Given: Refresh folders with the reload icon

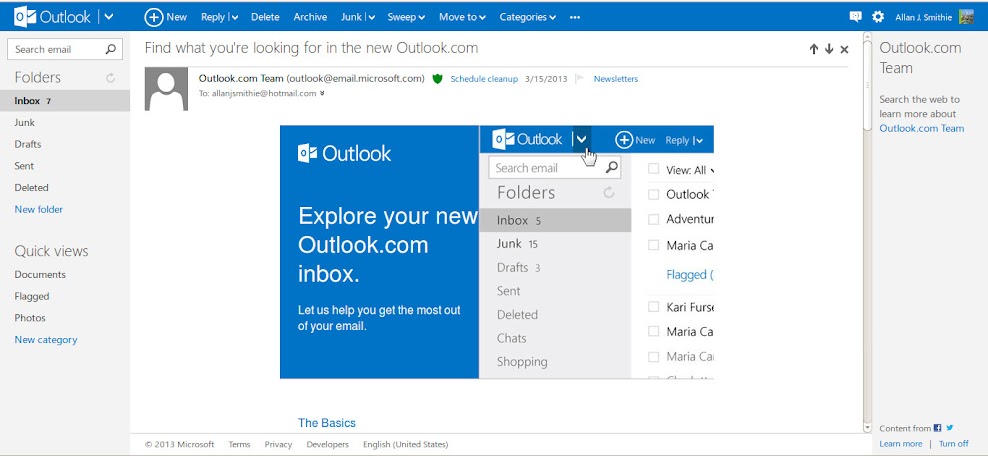Looking at the screenshot, I should (111, 78).
